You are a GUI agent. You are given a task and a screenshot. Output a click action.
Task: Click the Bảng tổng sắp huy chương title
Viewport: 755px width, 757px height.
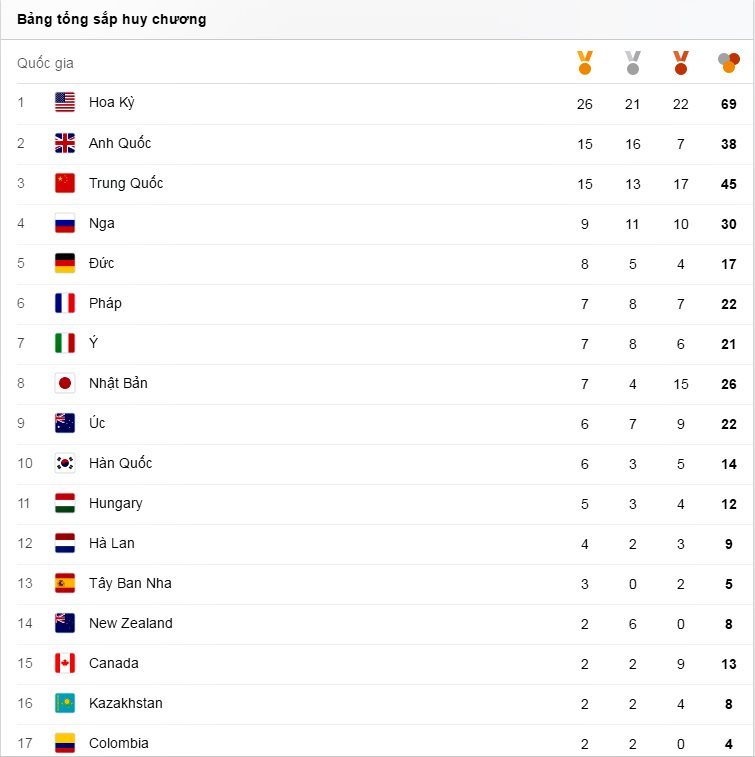click(x=112, y=19)
